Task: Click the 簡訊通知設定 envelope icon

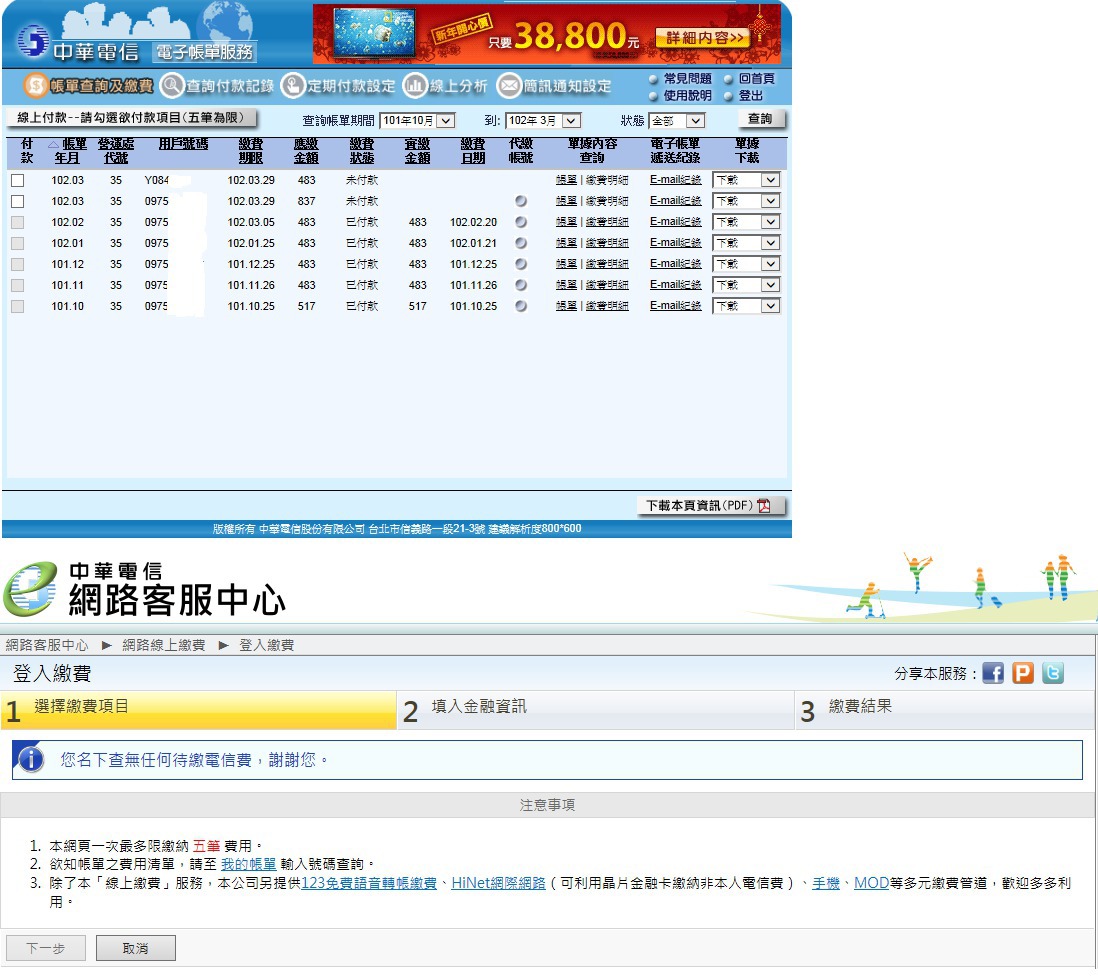Action: [x=509, y=85]
